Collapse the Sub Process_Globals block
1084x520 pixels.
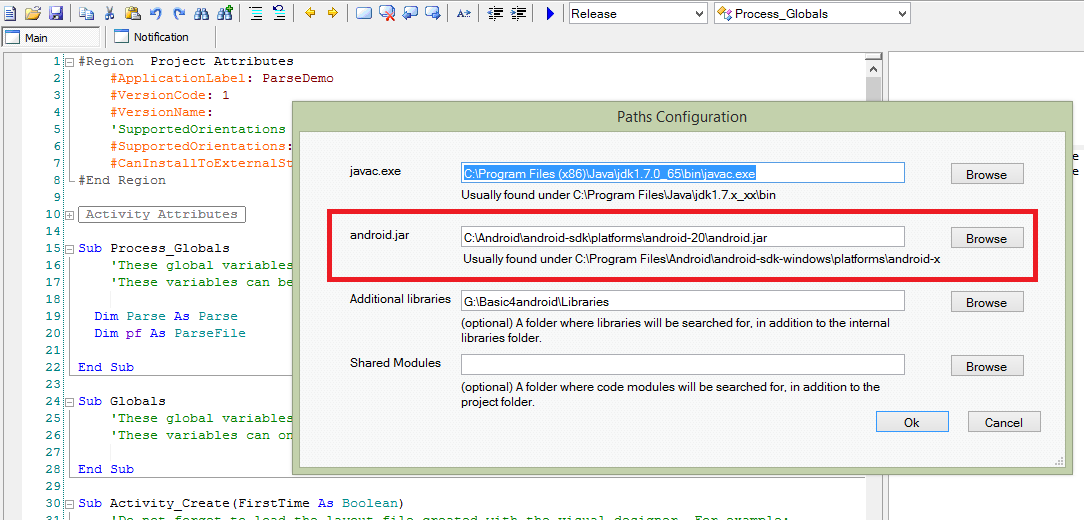point(69,248)
